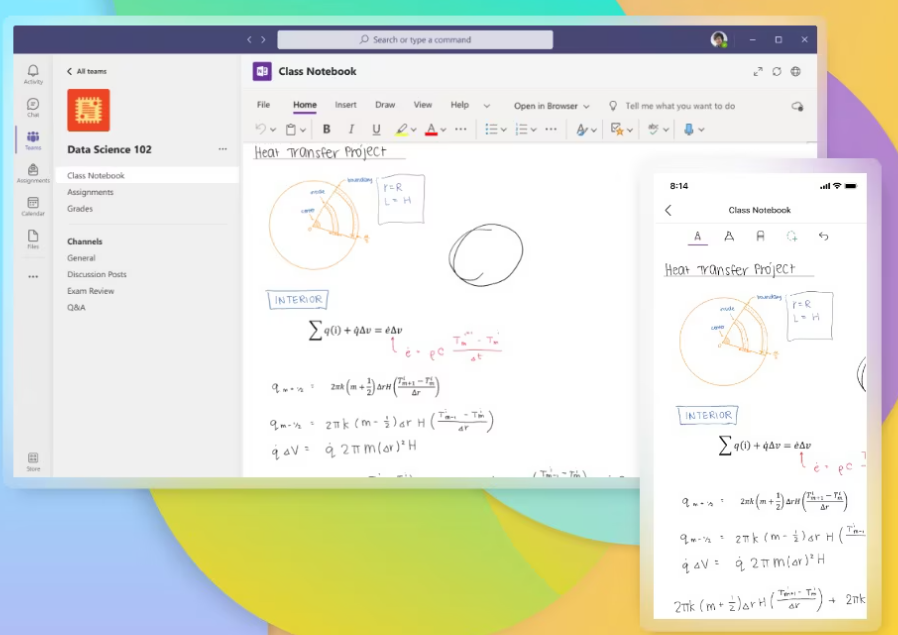Switch to the View ribbon tab
The height and width of the screenshot is (635, 898).
(x=423, y=105)
